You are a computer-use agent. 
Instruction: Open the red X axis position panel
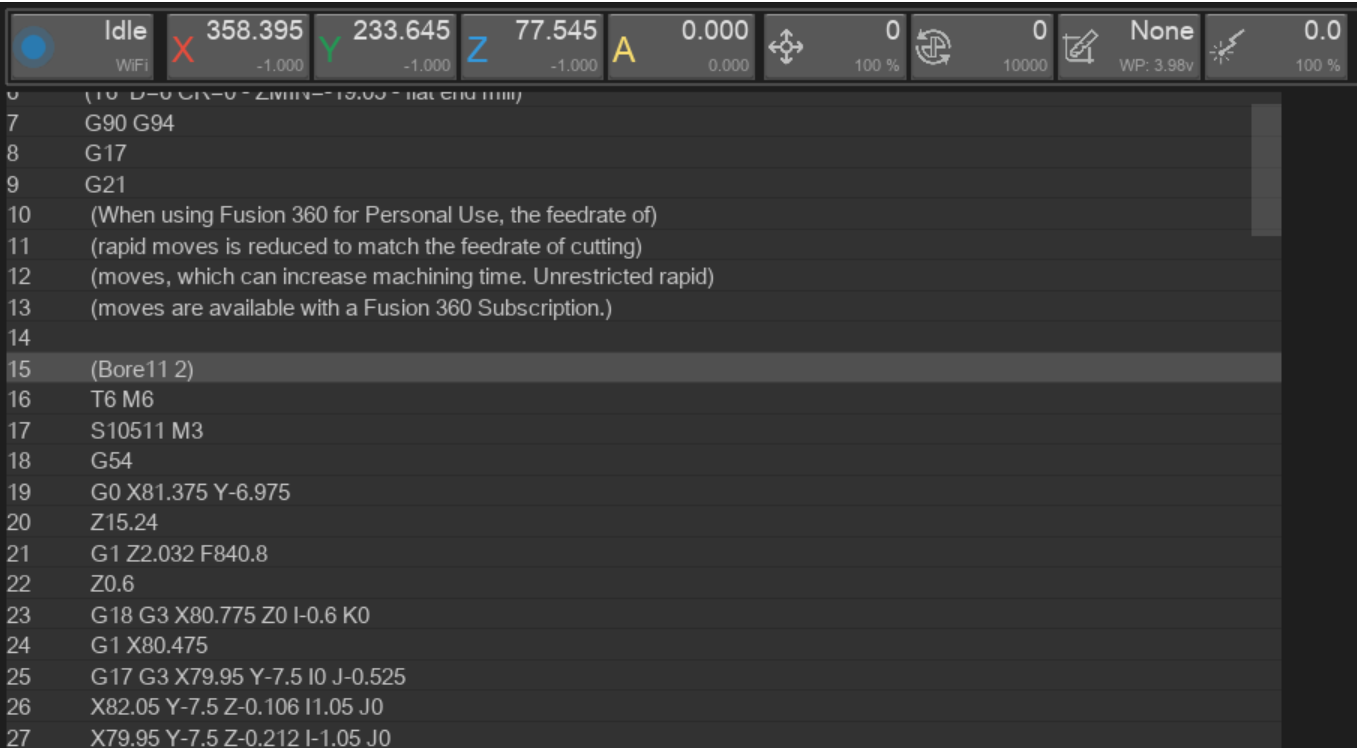pos(238,47)
